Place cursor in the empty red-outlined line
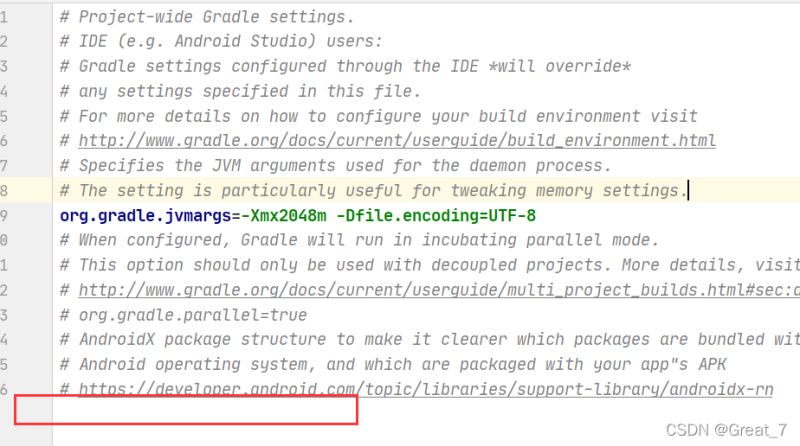 coord(204,410)
